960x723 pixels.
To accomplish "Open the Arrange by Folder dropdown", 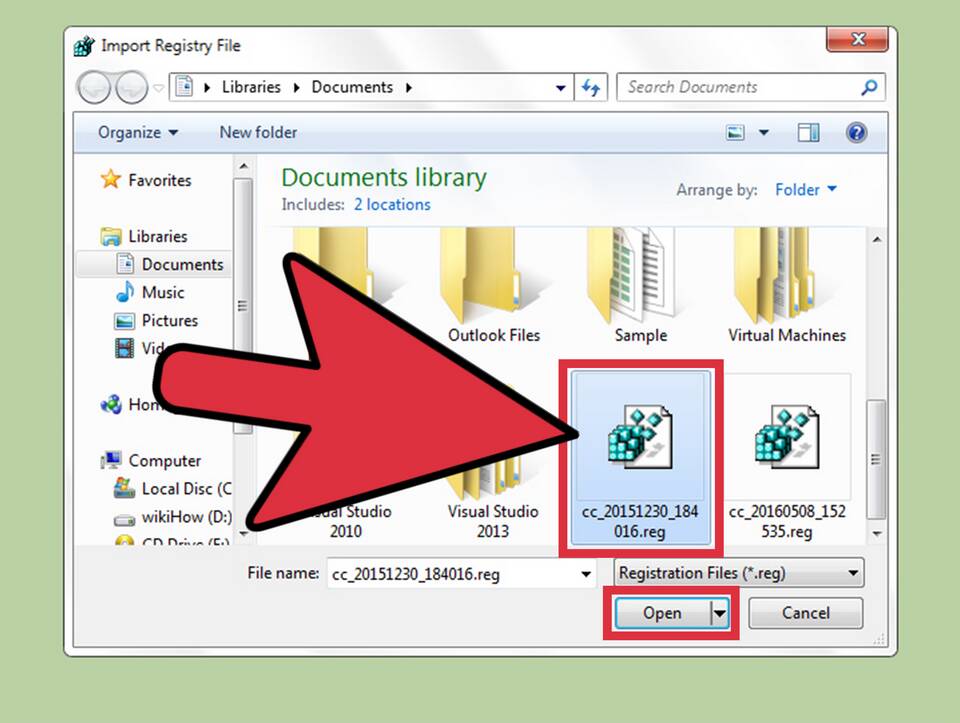I will click(x=806, y=190).
